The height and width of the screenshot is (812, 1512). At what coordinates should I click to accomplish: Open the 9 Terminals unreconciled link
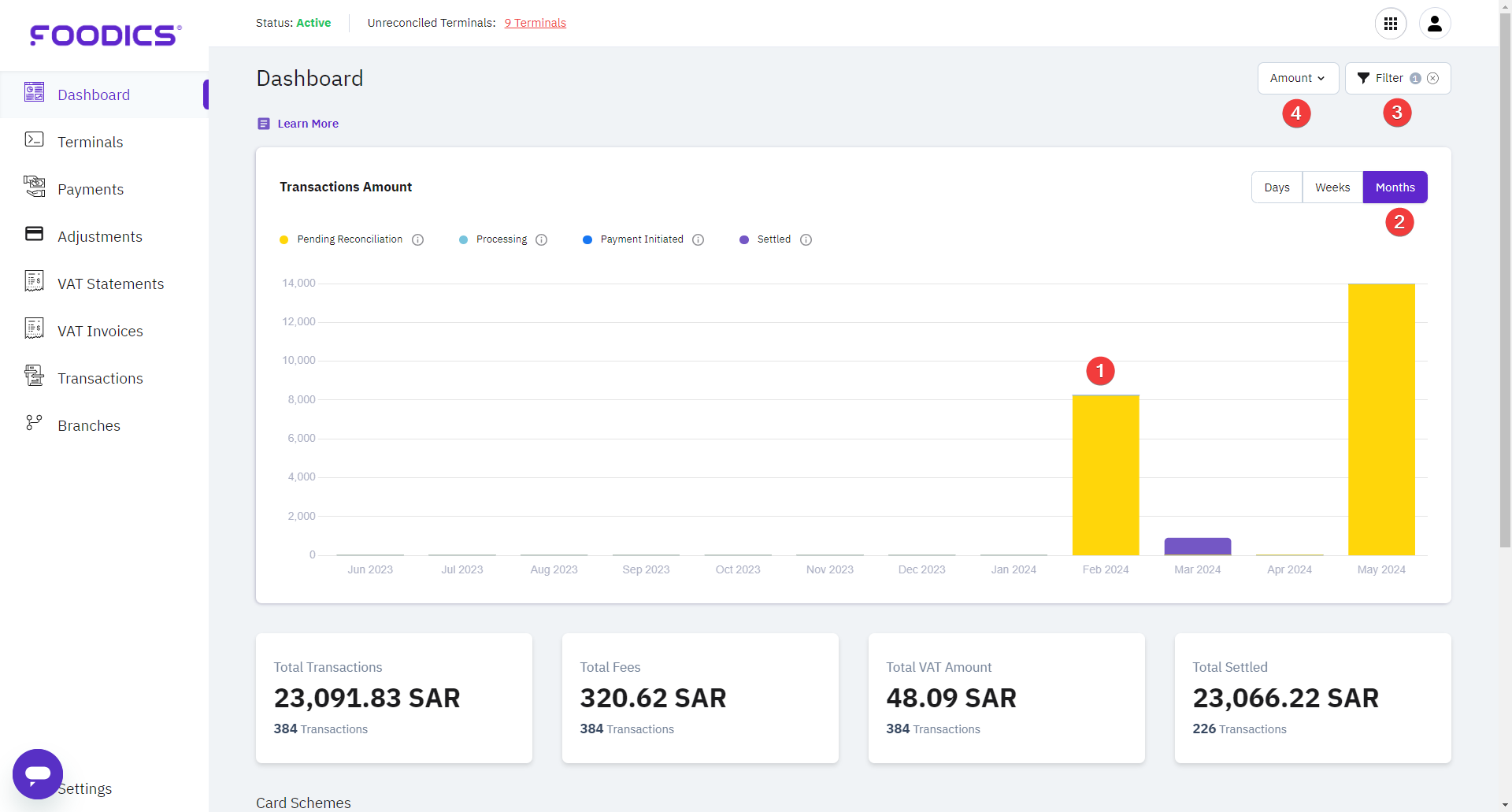535,22
